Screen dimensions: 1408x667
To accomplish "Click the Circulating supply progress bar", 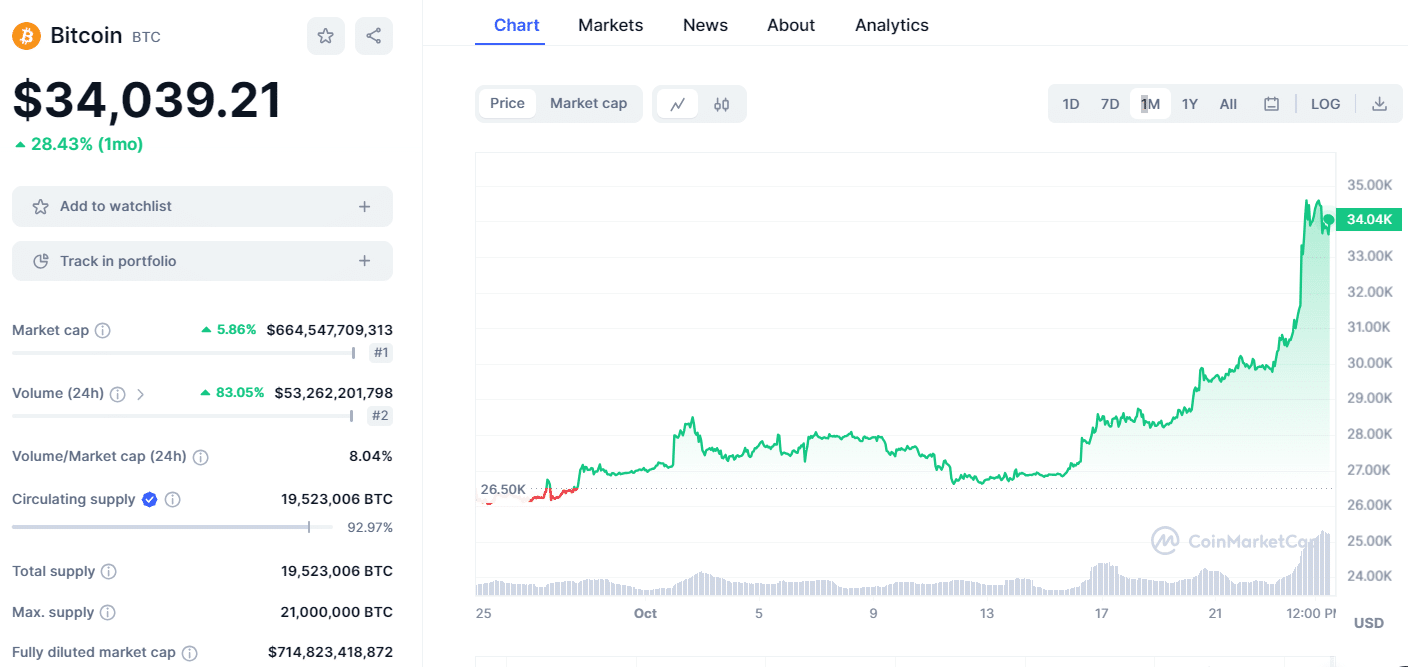I will click(174, 527).
